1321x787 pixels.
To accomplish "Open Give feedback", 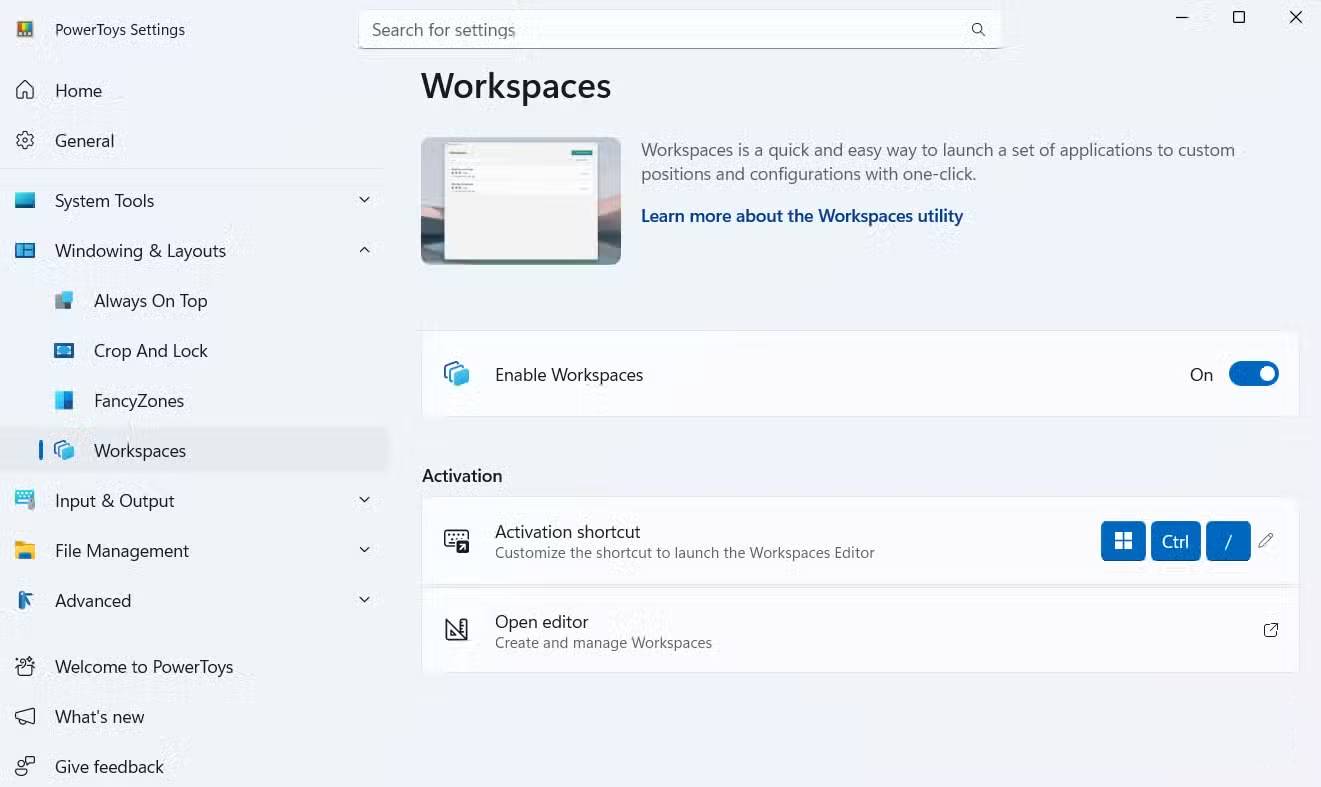I will pyautogui.click(x=193, y=766).
